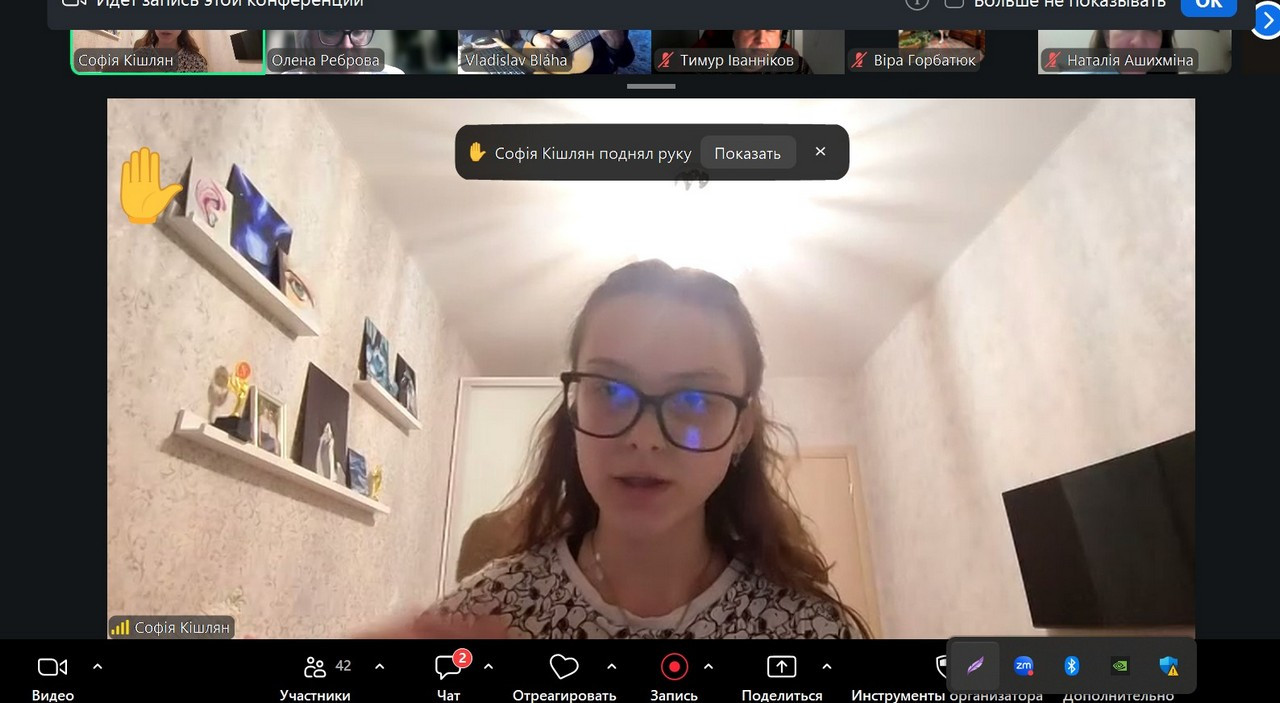Expand the arrow next to Запись

[x=708, y=666]
